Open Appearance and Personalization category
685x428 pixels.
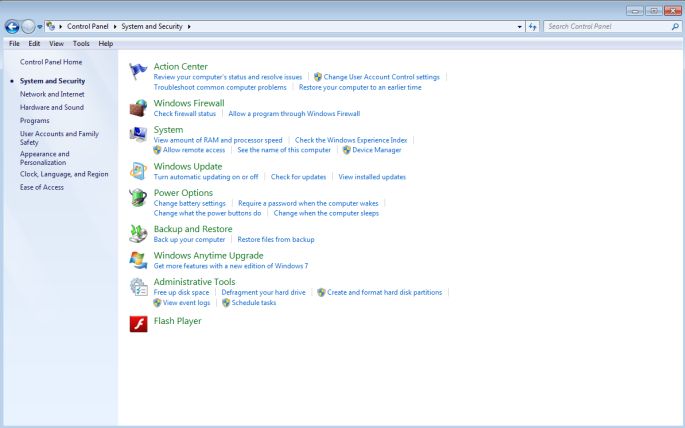[x=45, y=158]
